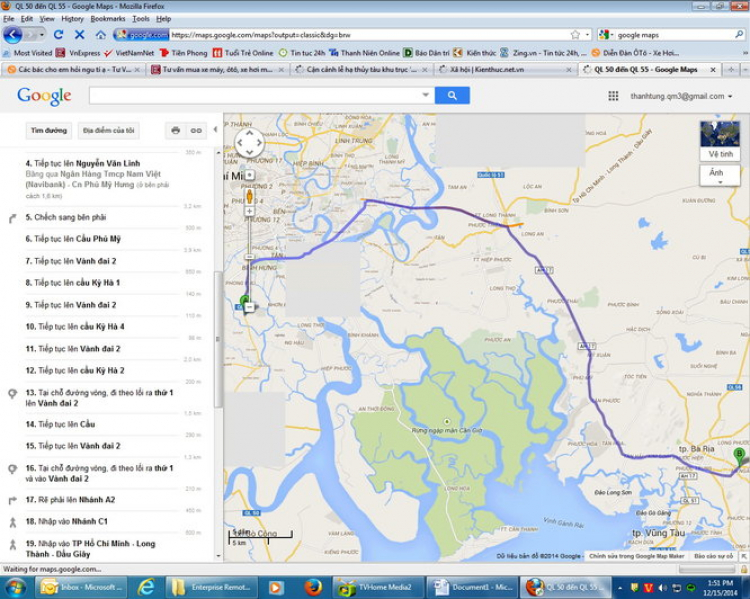The height and width of the screenshot is (599, 750).
Task: Select step 5 Chếch sang bên phải
Action: coord(66,217)
